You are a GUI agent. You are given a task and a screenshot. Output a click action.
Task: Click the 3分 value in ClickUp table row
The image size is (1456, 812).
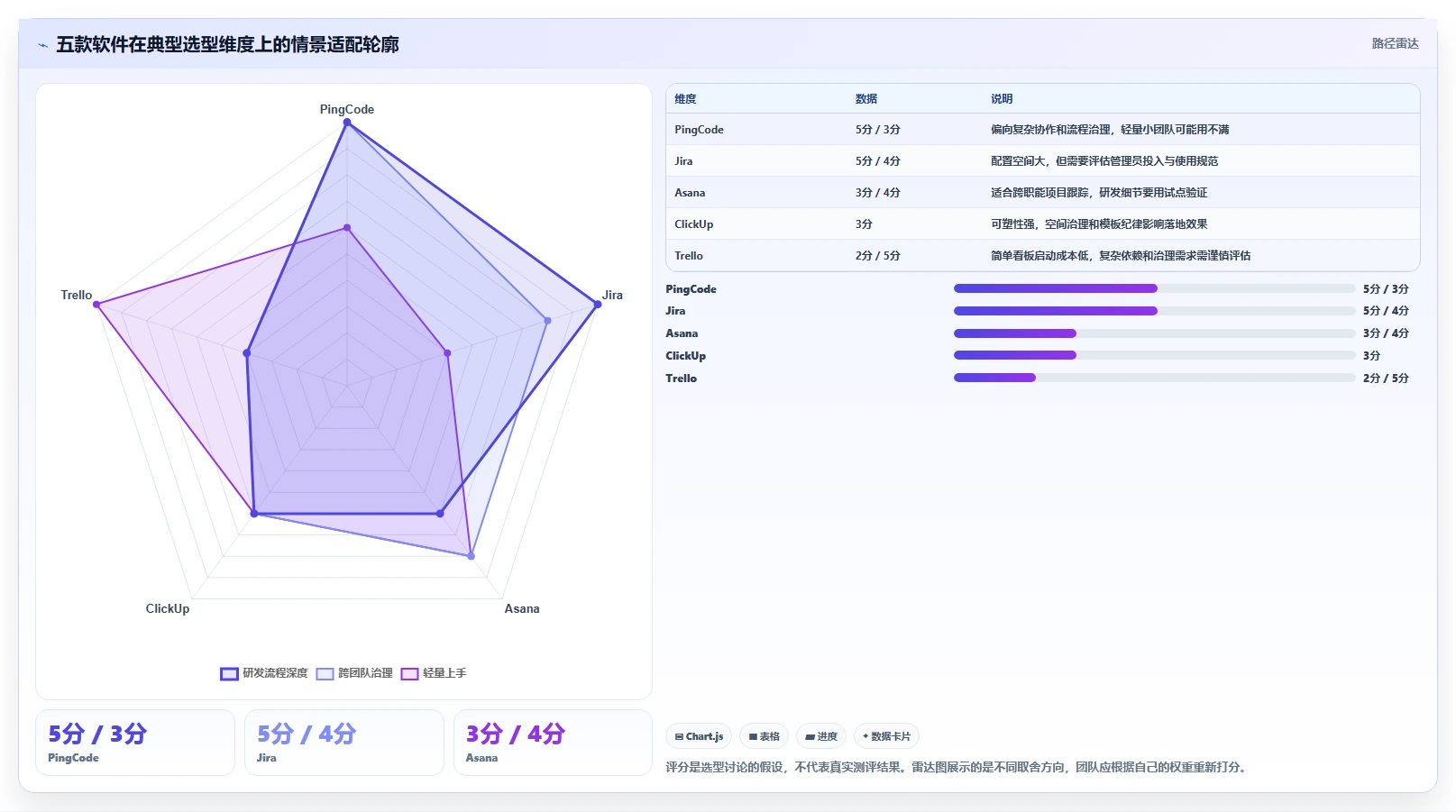[x=864, y=224]
